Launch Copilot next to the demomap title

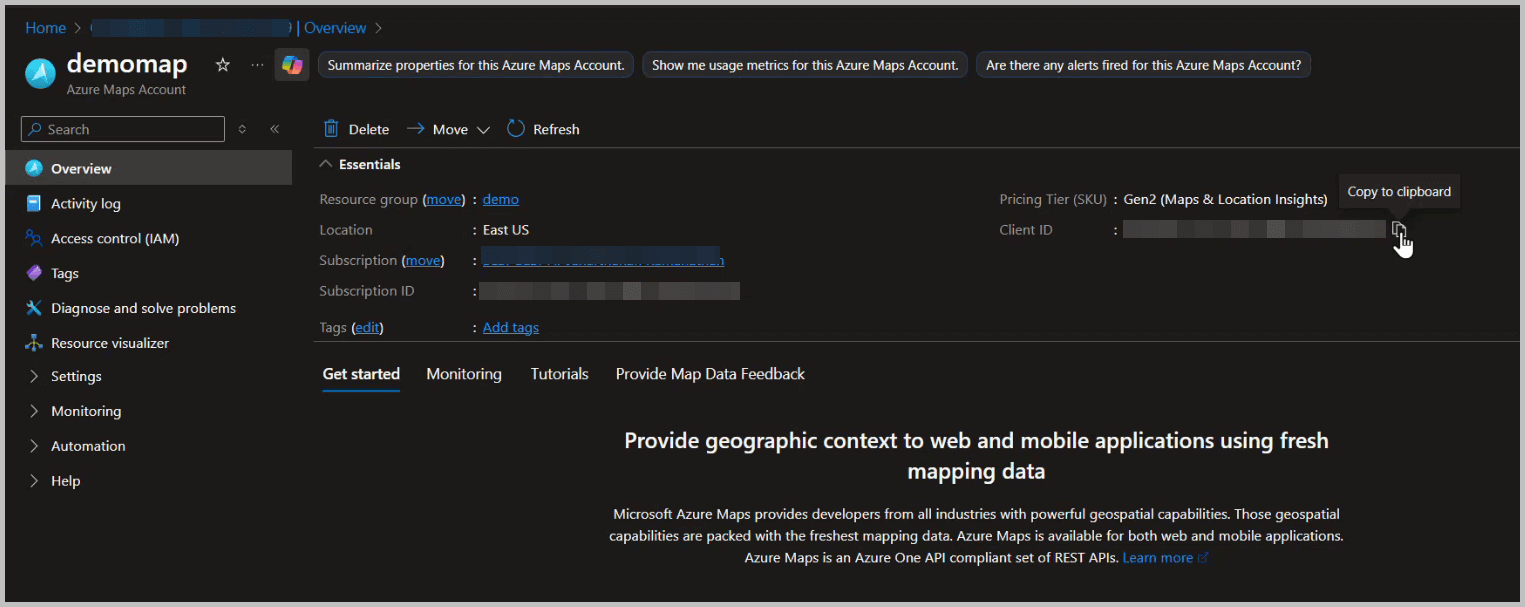point(291,64)
